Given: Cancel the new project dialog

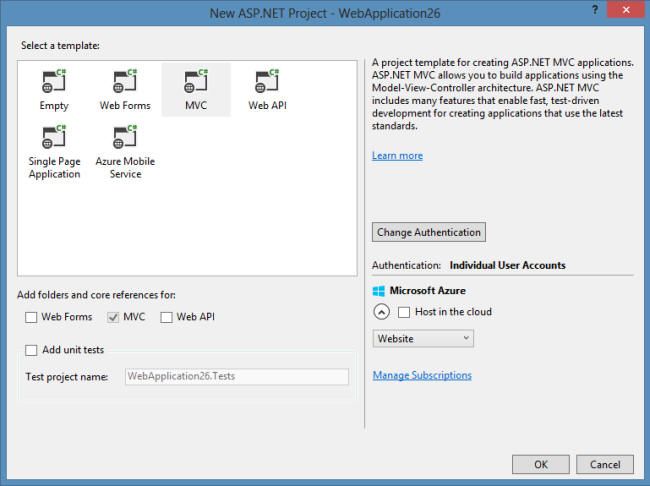Looking at the screenshot, I should 604,464.
